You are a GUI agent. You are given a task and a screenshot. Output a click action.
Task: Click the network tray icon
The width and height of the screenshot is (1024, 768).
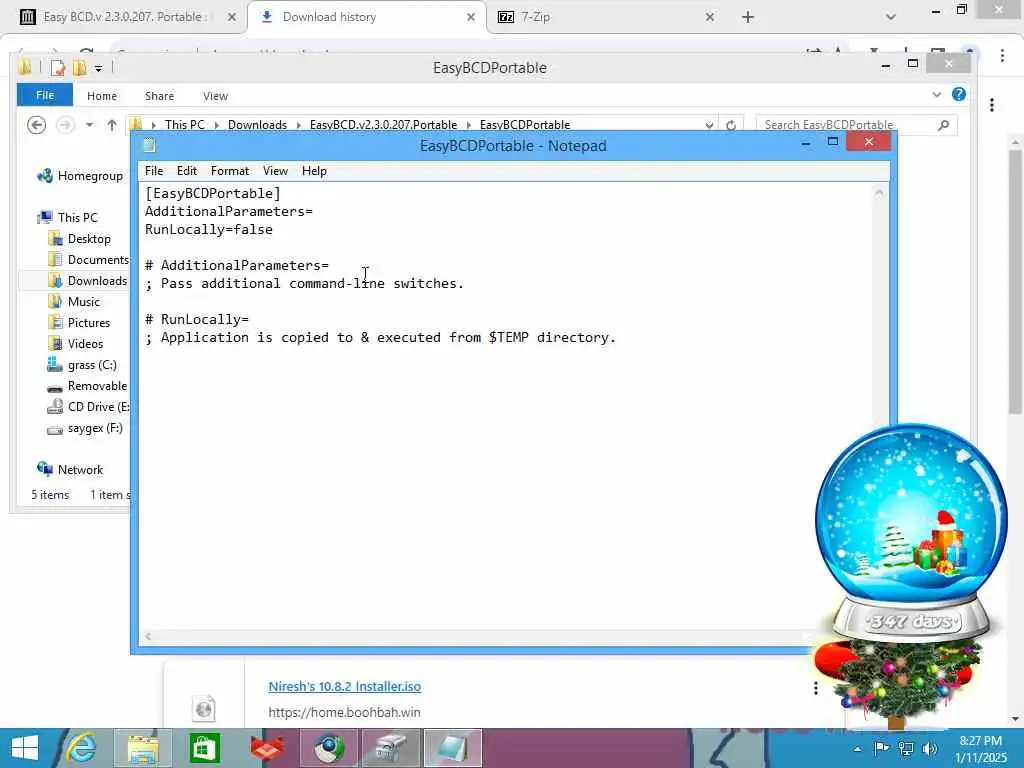point(906,749)
